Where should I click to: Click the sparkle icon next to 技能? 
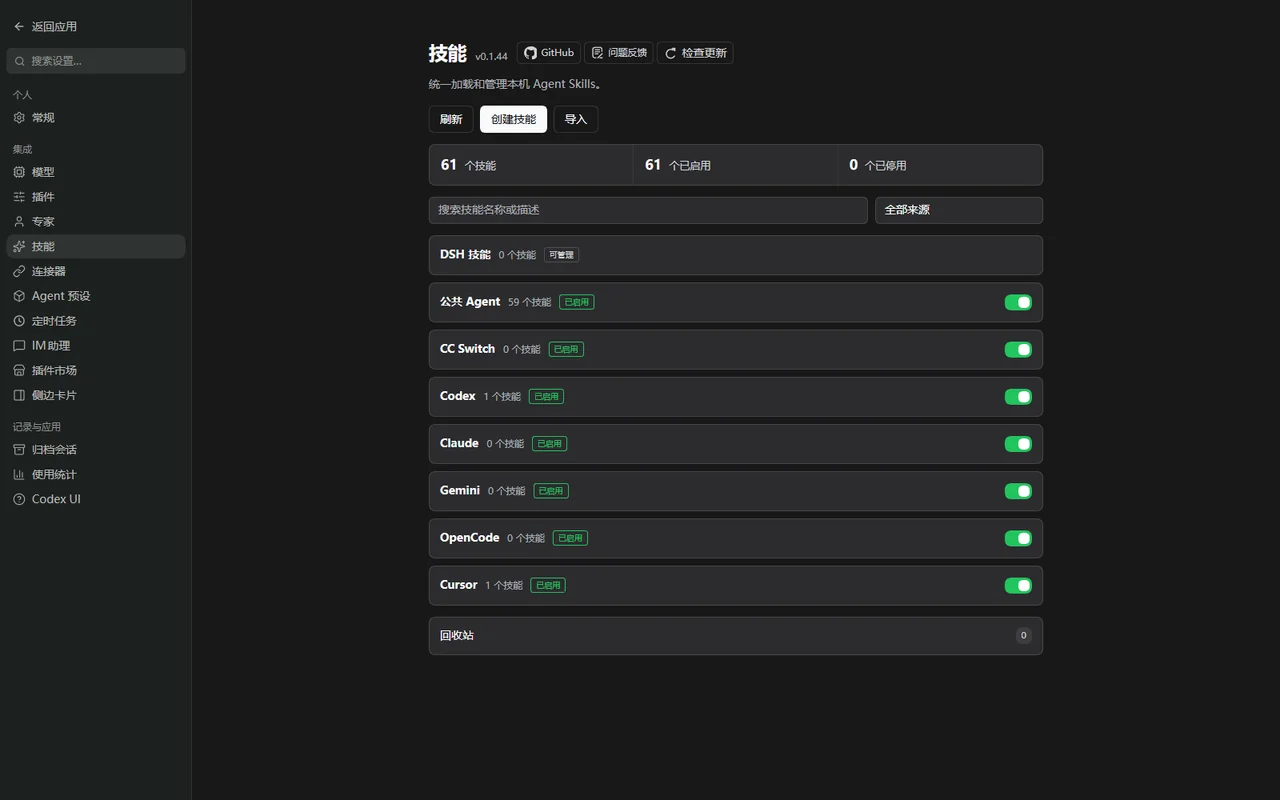point(19,246)
